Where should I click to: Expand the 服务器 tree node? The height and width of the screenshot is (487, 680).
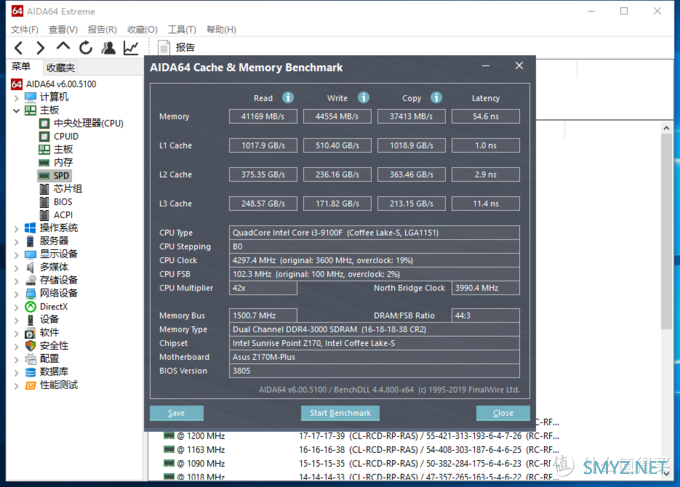(16, 242)
